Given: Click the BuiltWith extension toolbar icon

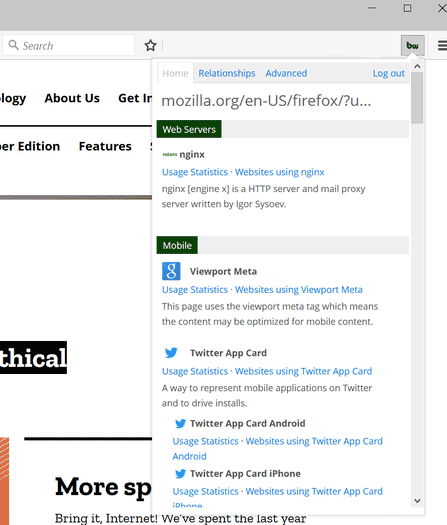Looking at the screenshot, I should click(x=413, y=46).
